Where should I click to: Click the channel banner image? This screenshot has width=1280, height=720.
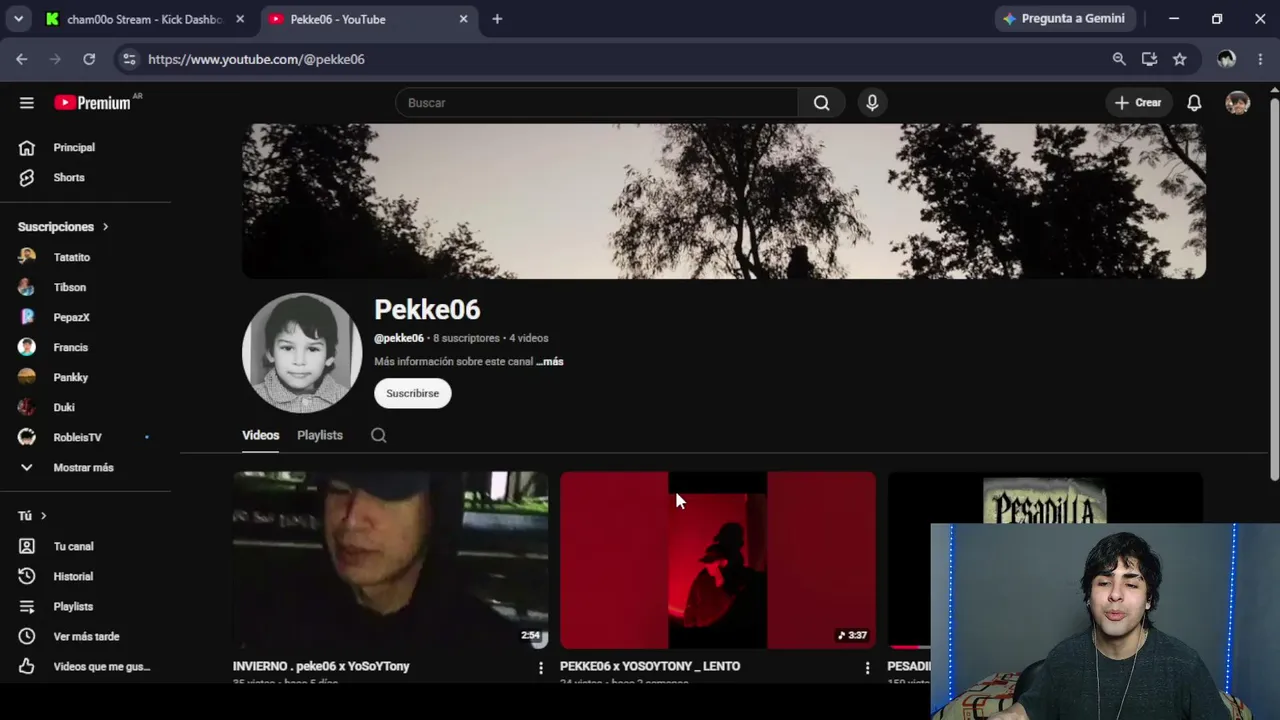(724, 201)
